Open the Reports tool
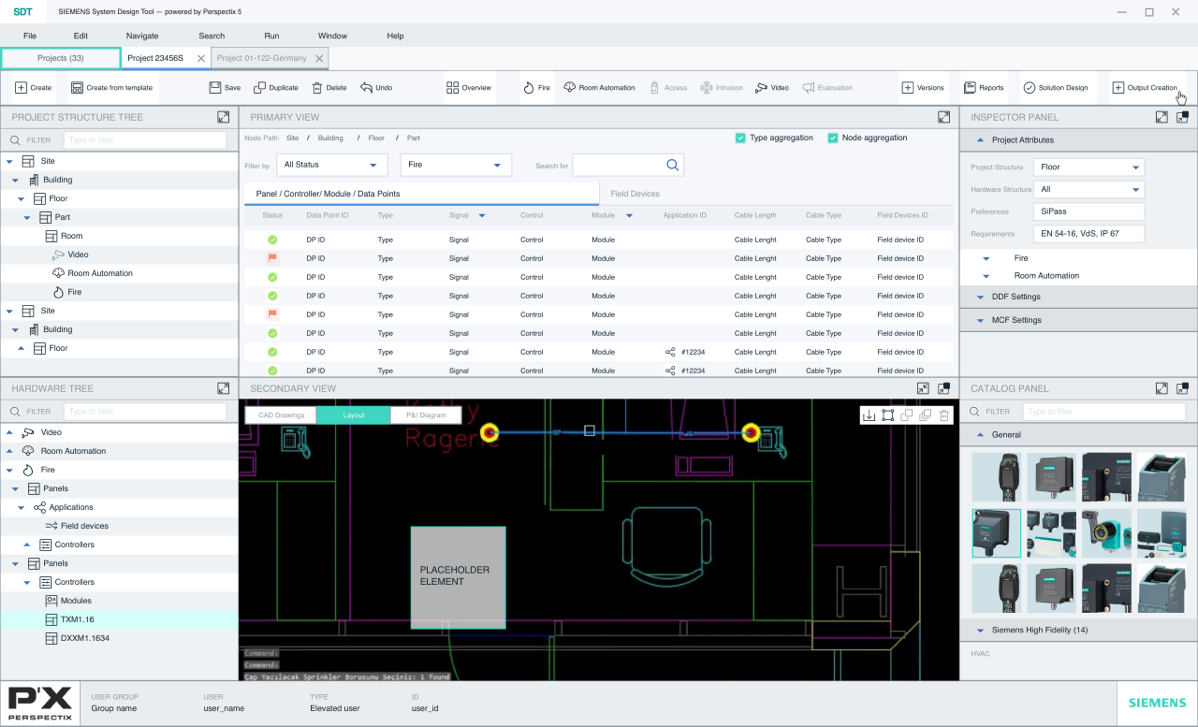The image size is (1198, 727). [x=984, y=87]
